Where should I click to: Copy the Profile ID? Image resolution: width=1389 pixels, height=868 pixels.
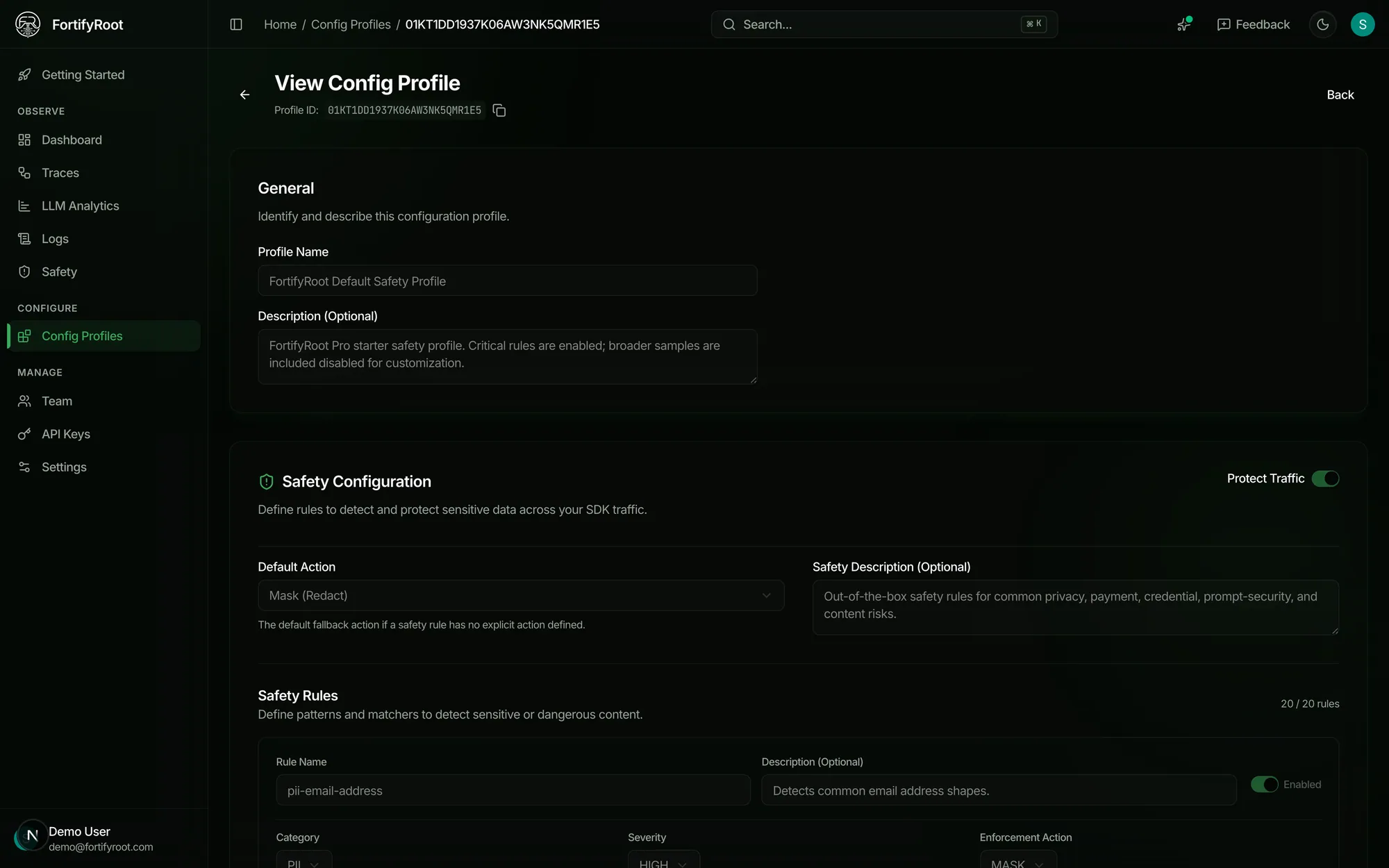pos(499,110)
